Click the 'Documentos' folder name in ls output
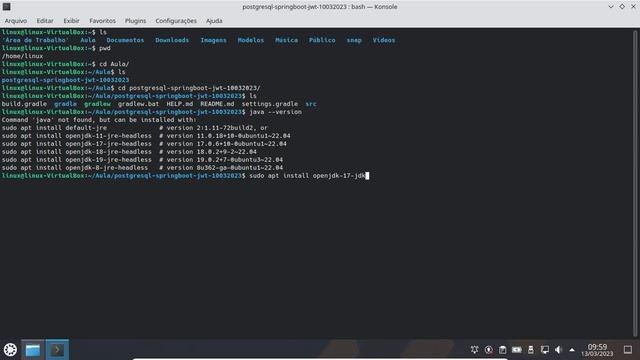The image size is (640, 360). coord(125,40)
